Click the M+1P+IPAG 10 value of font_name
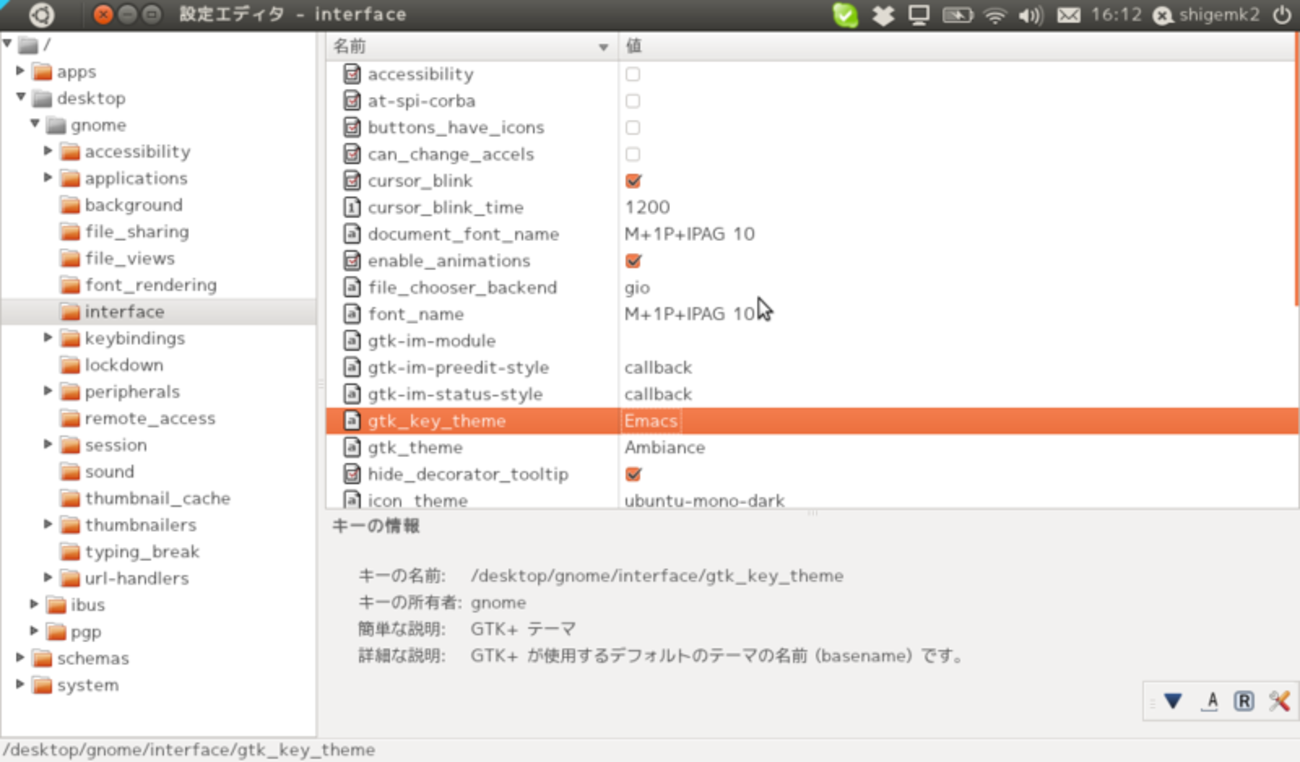1300x762 pixels. point(689,314)
